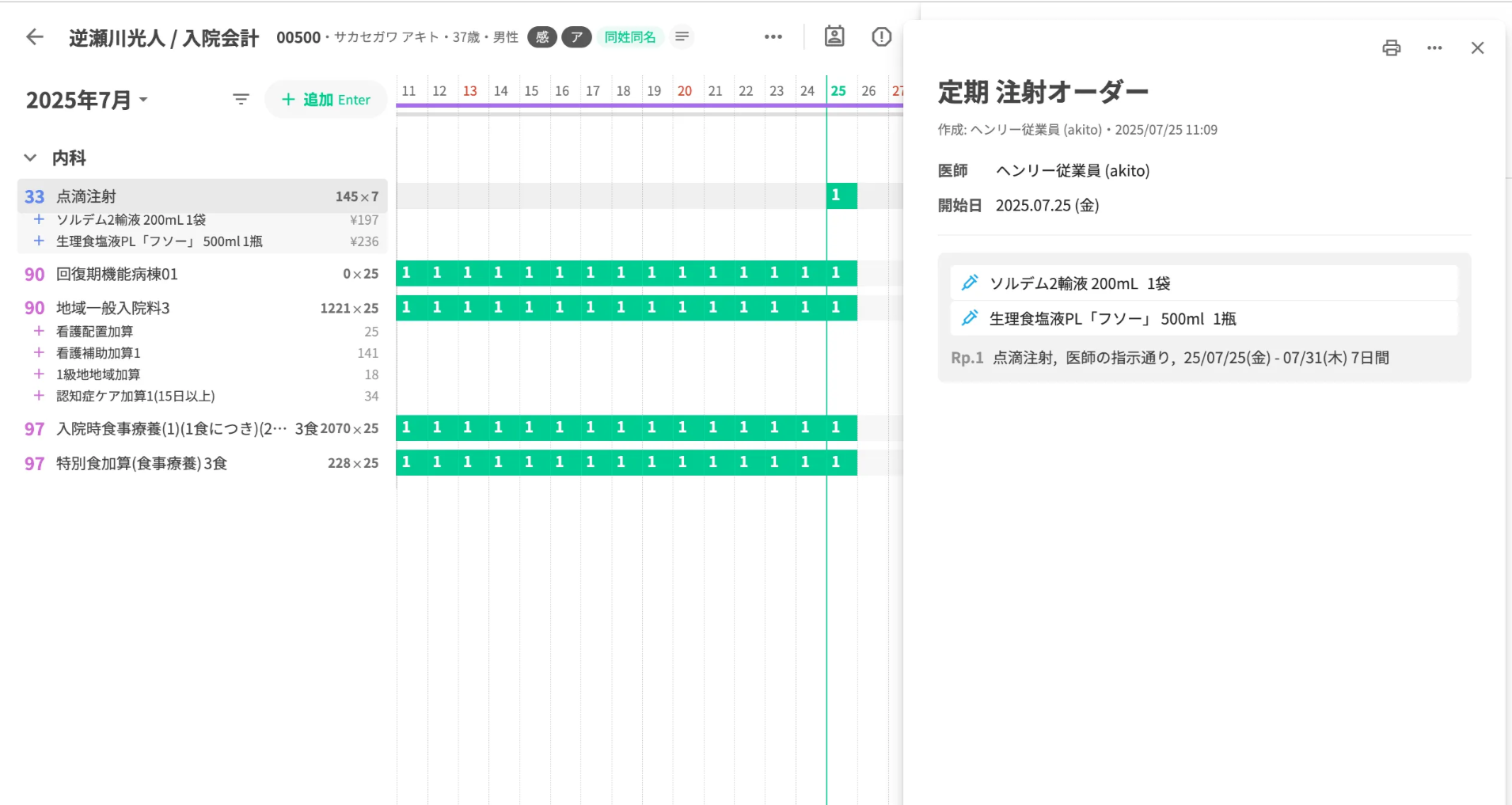
Task: Close the injection order panel
Action: pos(1477,48)
